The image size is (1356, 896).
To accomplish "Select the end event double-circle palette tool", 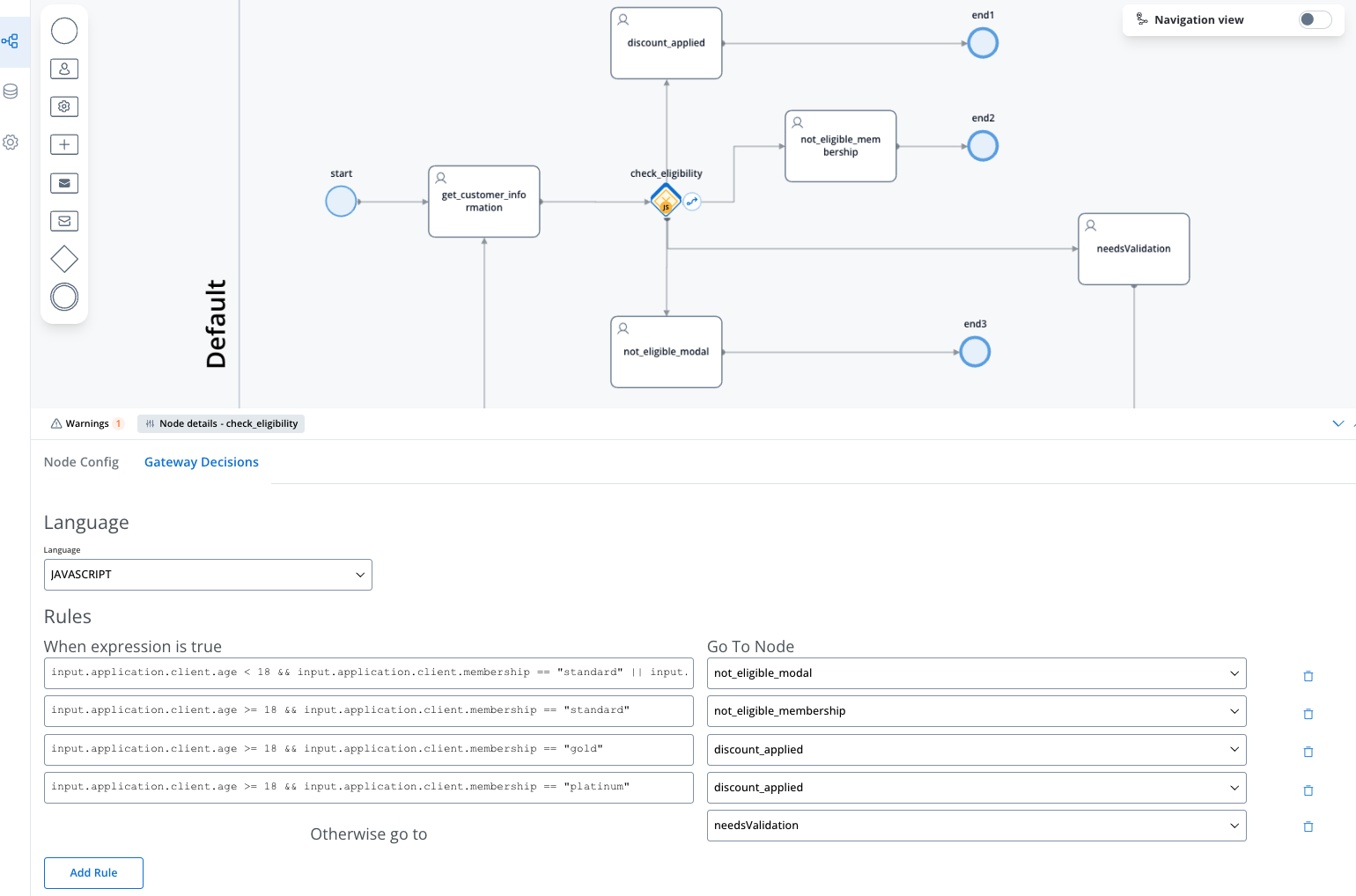I will tap(64, 297).
